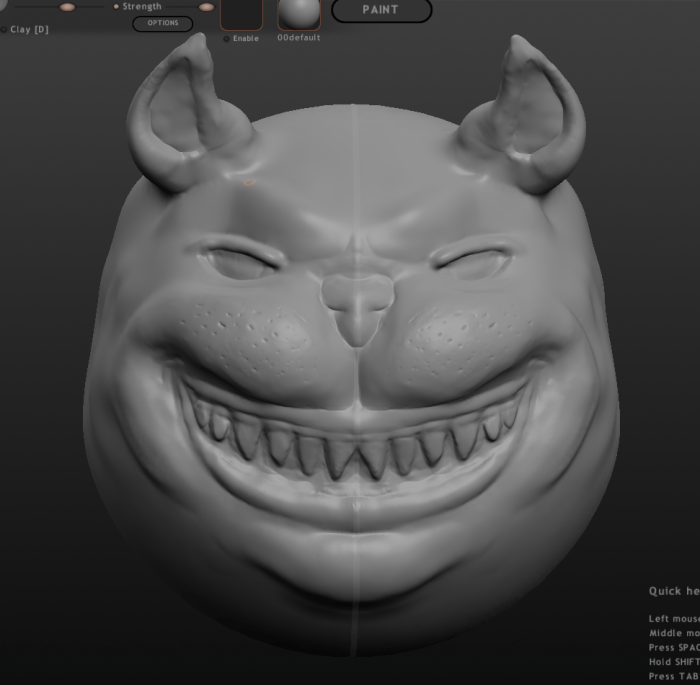
Task: Click the Quick help heading text
Action: coord(673,591)
